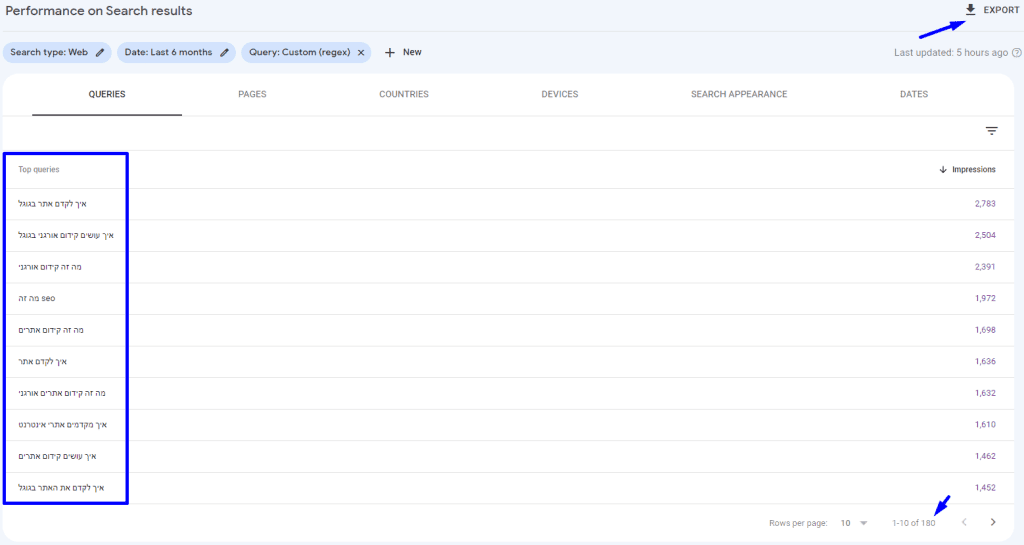Edit the Date: Last 6 months filter

pos(224,52)
